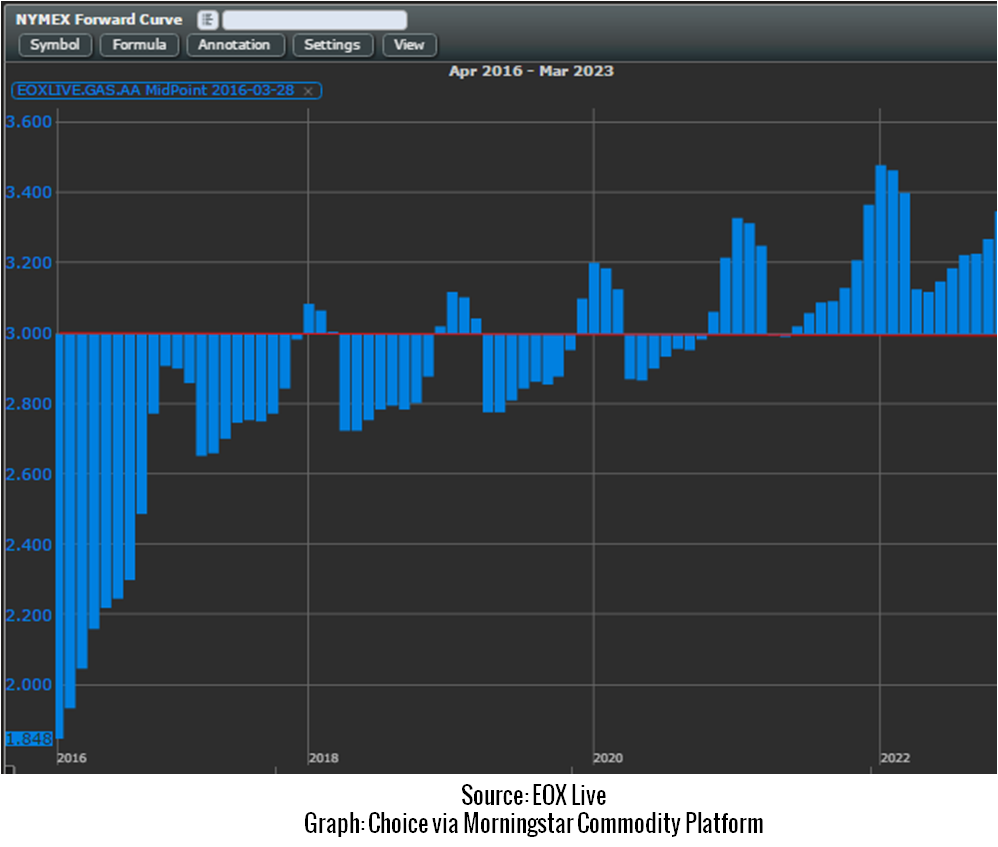Click the 2022 label on the x-axis
This screenshot has height=847, width=998.
[x=894, y=758]
